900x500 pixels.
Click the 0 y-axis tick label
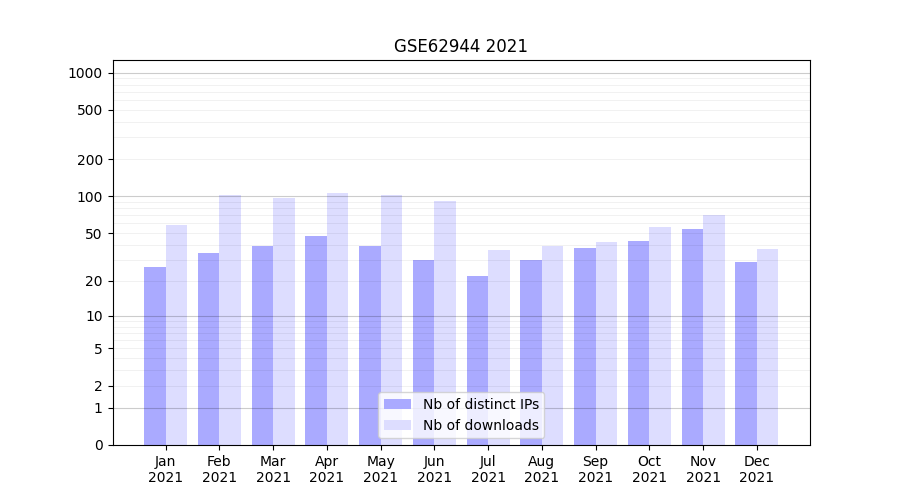tap(98, 445)
